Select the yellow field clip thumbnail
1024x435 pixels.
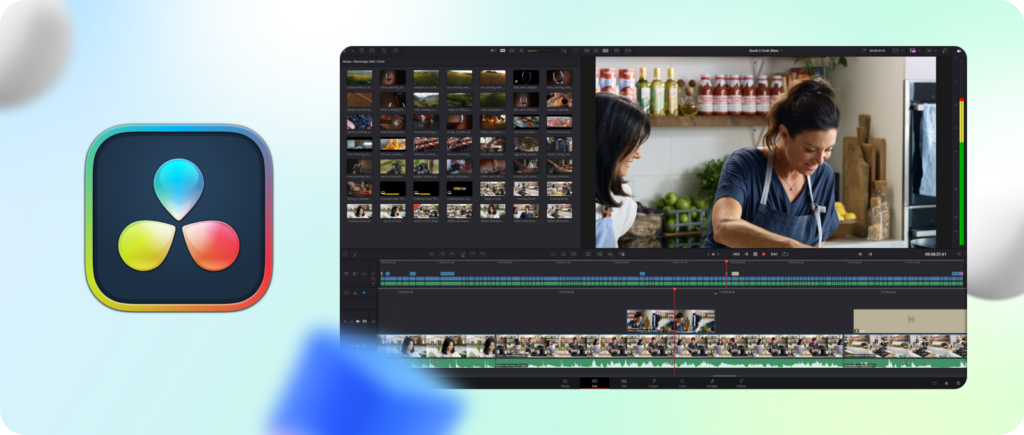click(x=359, y=77)
